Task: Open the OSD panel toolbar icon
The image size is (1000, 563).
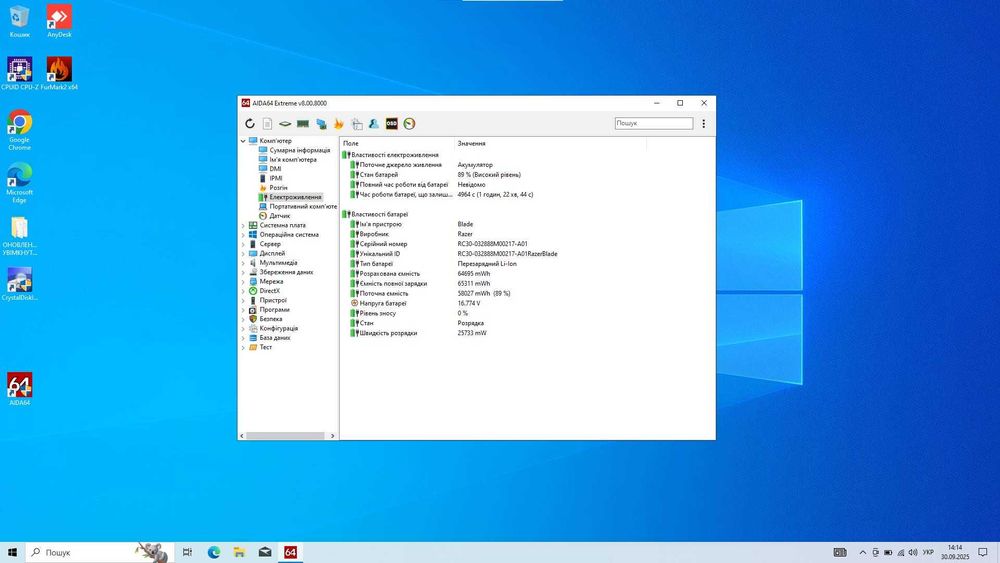Action: coord(392,124)
